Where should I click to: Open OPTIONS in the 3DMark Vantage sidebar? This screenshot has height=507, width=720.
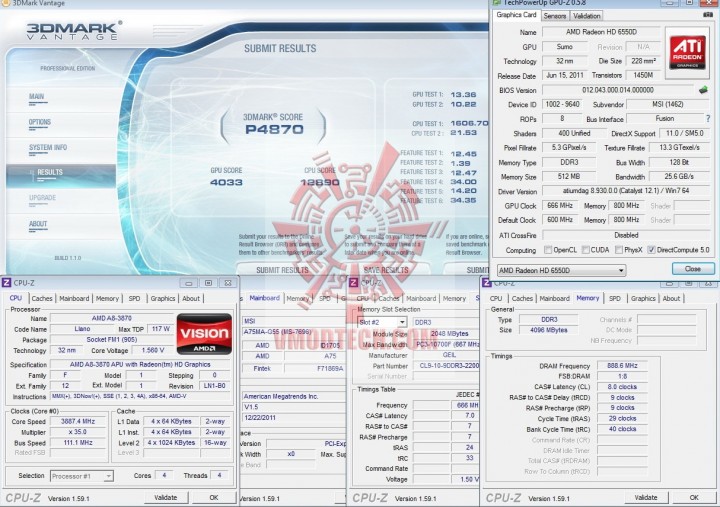click(x=39, y=122)
